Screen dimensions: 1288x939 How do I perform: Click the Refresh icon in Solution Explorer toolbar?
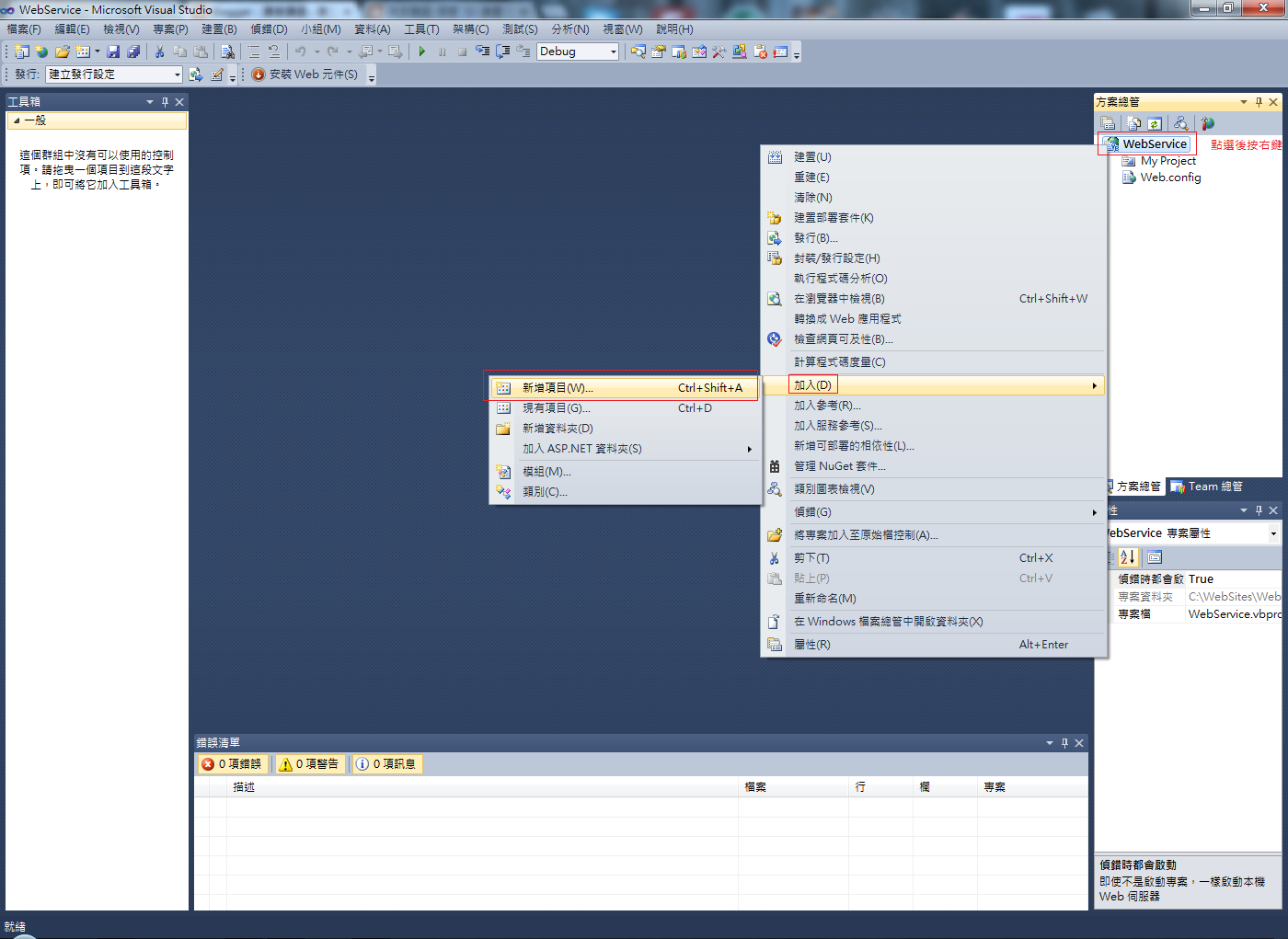[1155, 123]
